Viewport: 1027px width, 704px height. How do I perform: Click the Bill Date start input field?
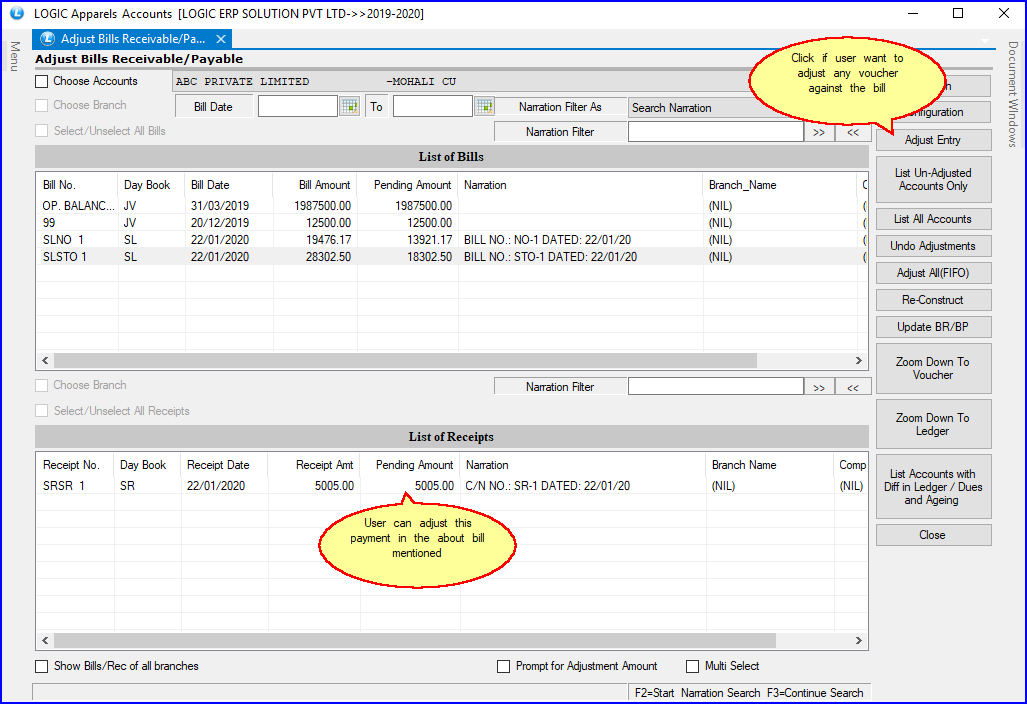pyautogui.click(x=298, y=106)
